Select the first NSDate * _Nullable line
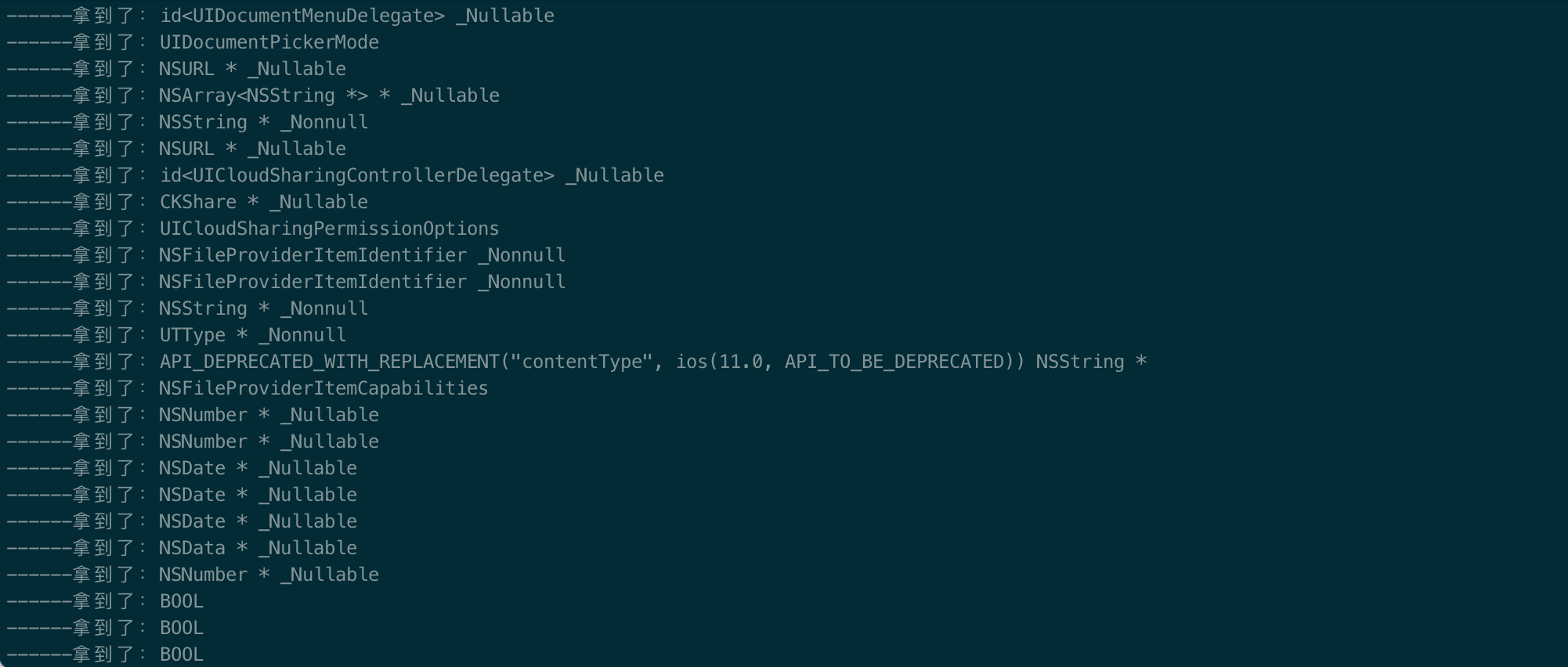Viewport: 1568px width, 667px height. click(x=182, y=468)
